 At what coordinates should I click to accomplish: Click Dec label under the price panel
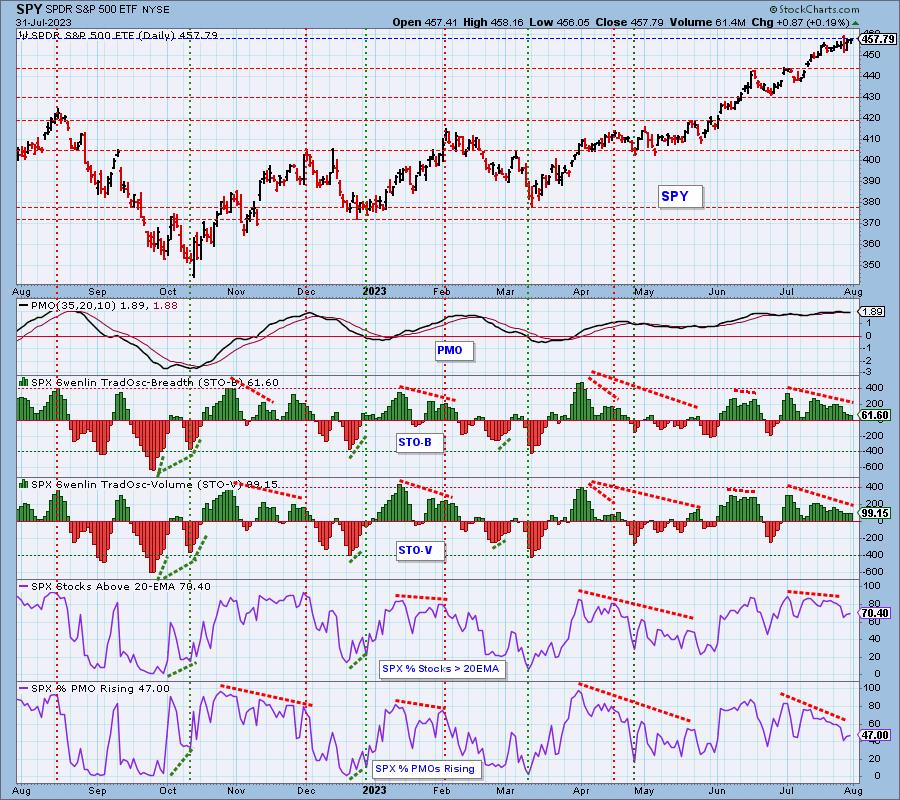pyautogui.click(x=306, y=292)
